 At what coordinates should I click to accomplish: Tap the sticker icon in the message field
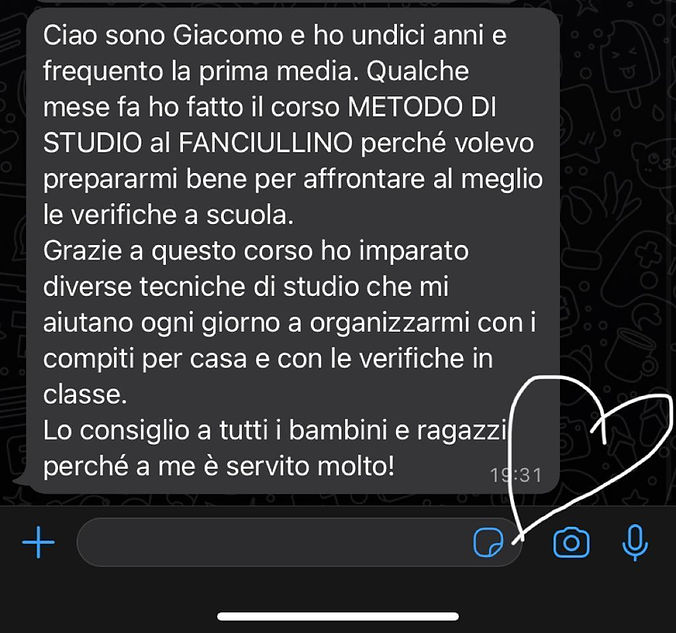click(488, 542)
